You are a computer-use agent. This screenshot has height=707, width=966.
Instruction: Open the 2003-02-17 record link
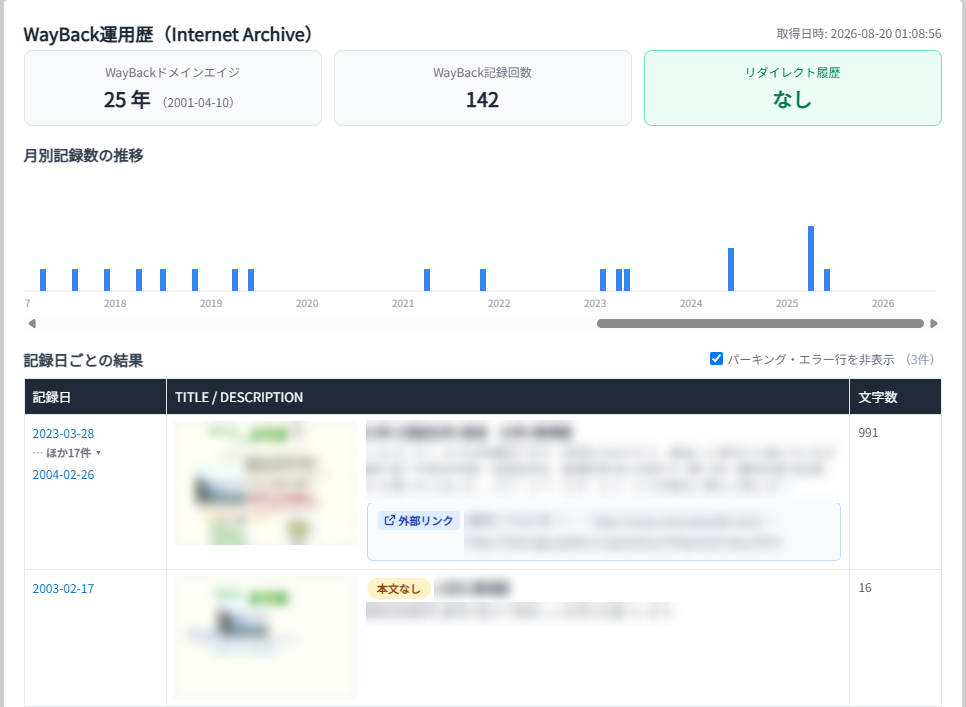pyautogui.click(x=63, y=589)
